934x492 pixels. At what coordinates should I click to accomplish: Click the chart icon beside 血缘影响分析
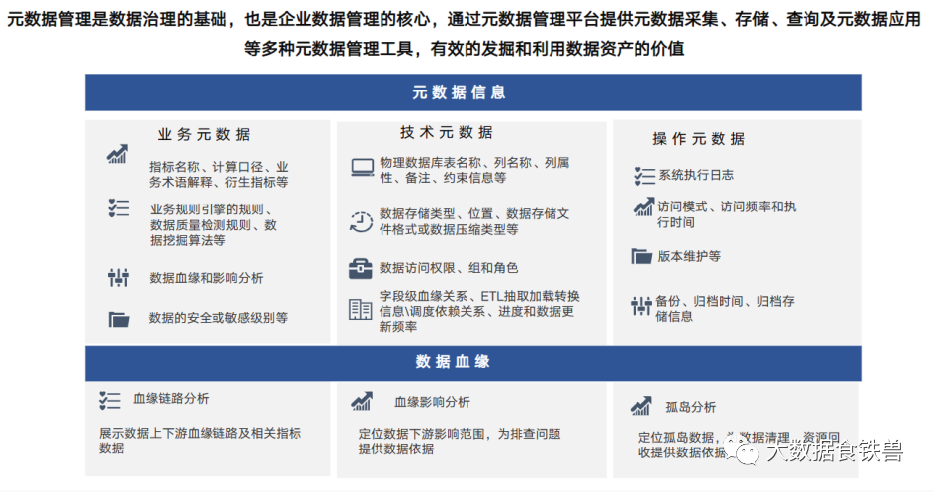pos(362,401)
